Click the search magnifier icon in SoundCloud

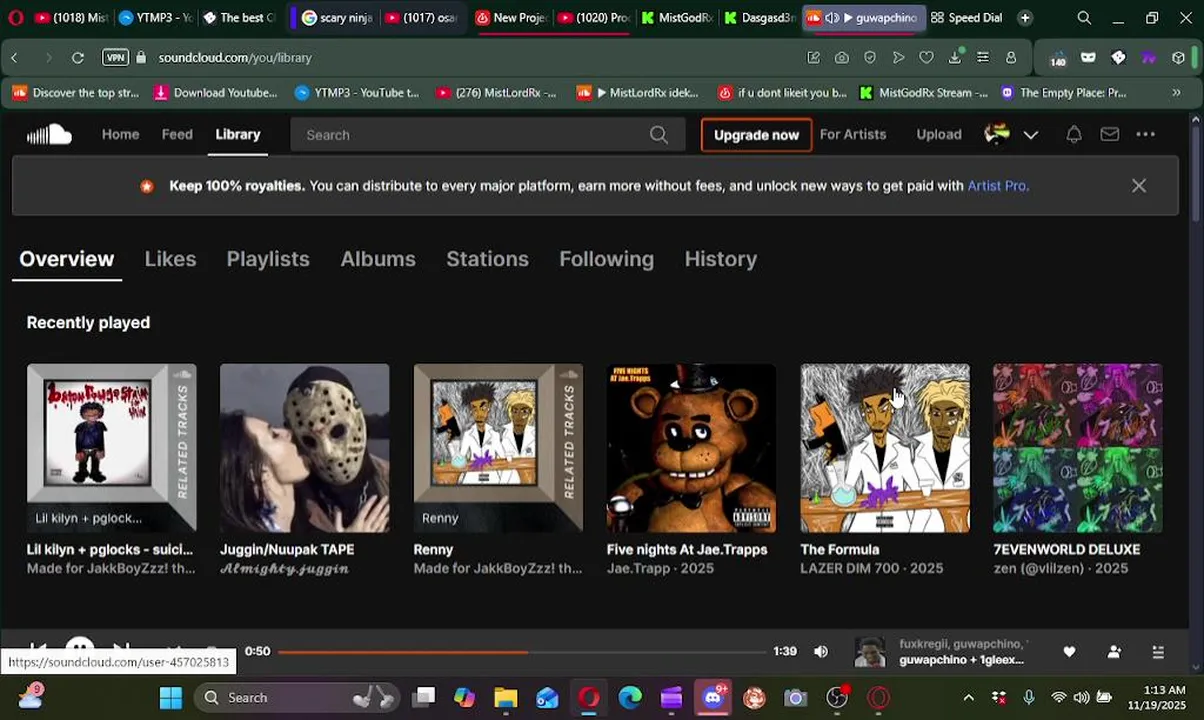[x=659, y=135]
